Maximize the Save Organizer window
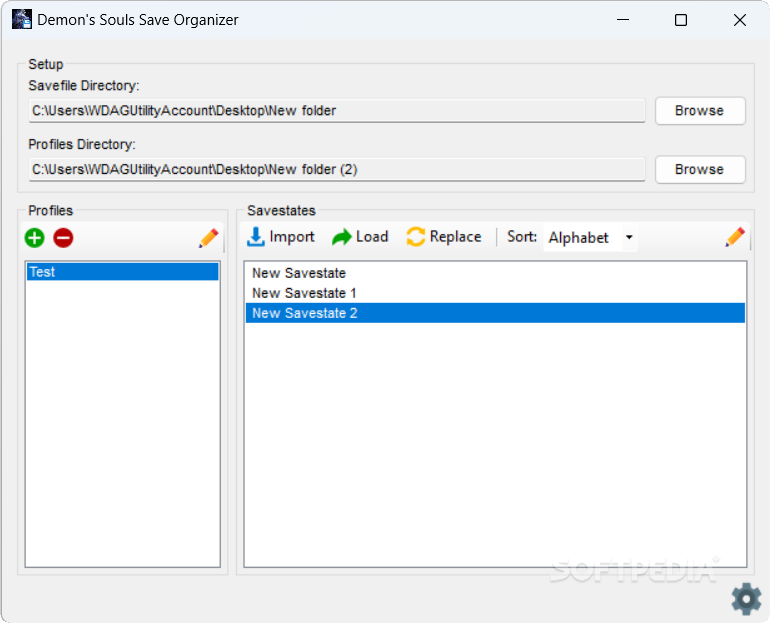Image resolution: width=770 pixels, height=623 pixels. pos(681,20)
